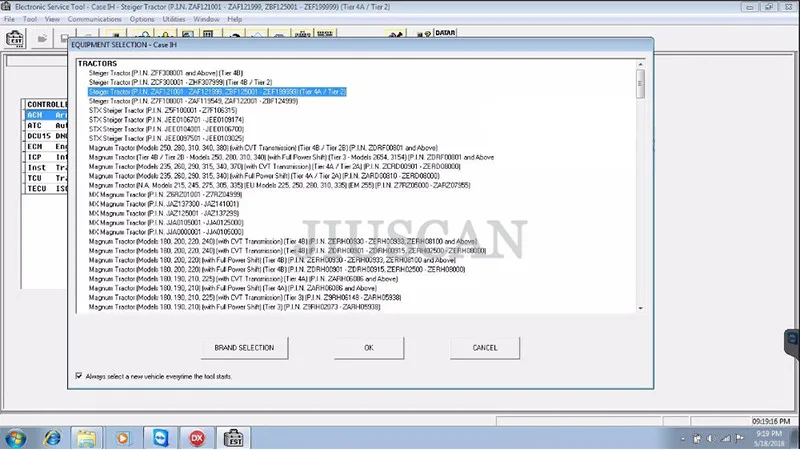Select DCU15 controller row in background window

pyautogui.click(x=46, y=136)
